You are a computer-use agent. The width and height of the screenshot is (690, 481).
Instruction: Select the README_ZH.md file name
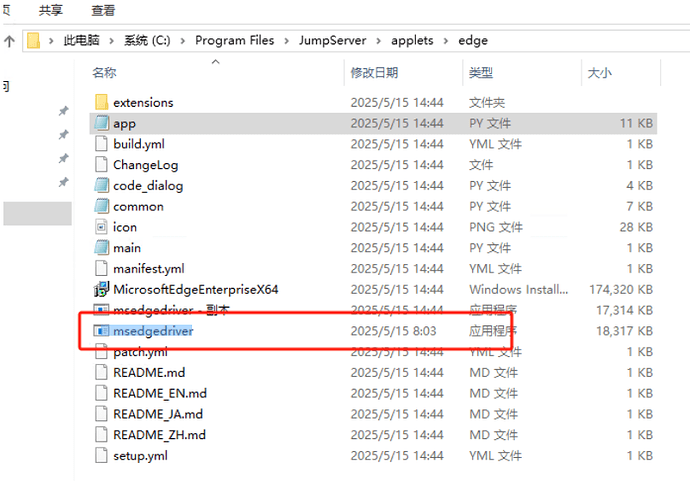pyautogui.click(x=159, y=434)
